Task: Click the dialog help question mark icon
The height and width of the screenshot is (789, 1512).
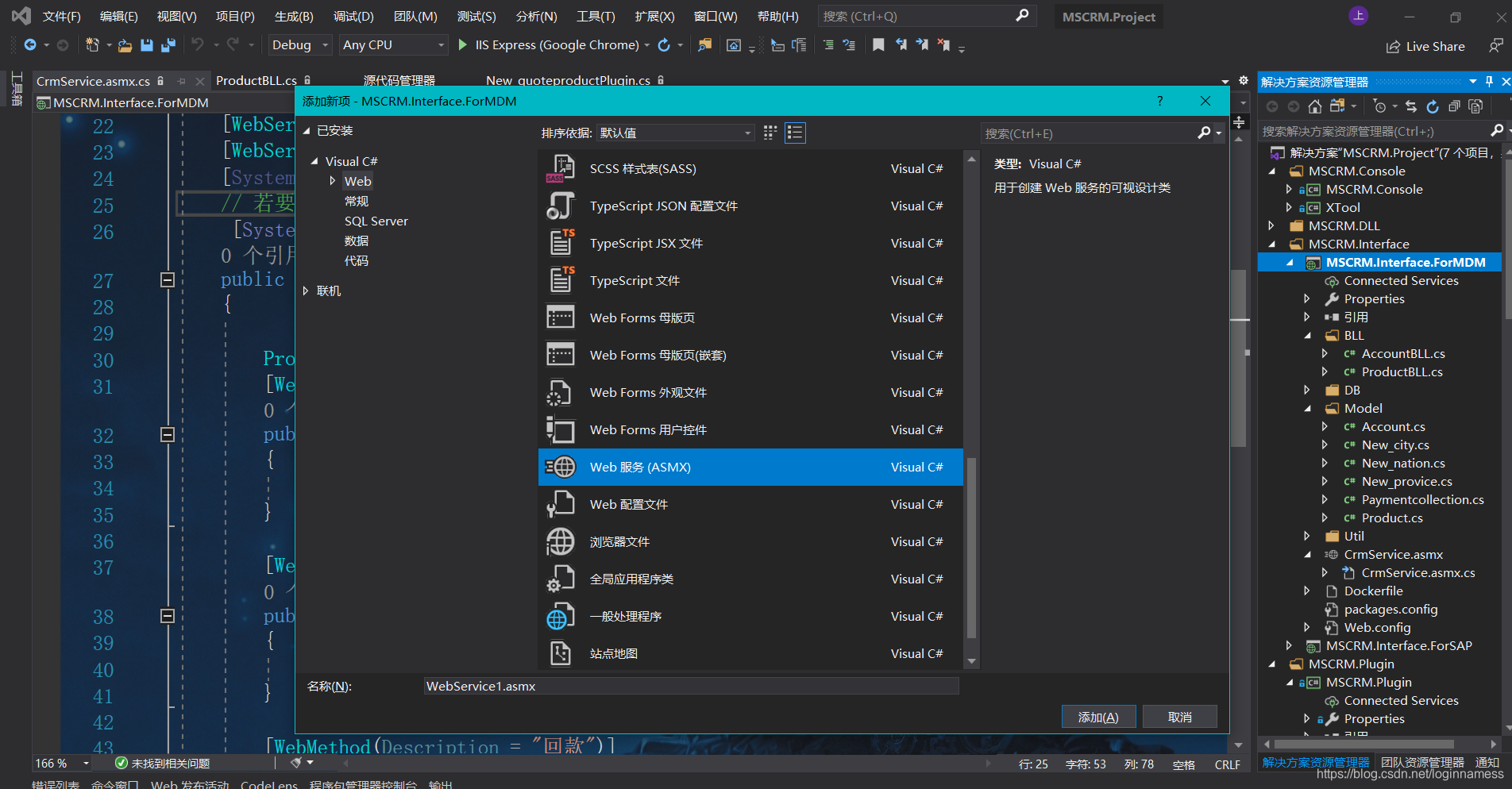Action: point(1159,101)
